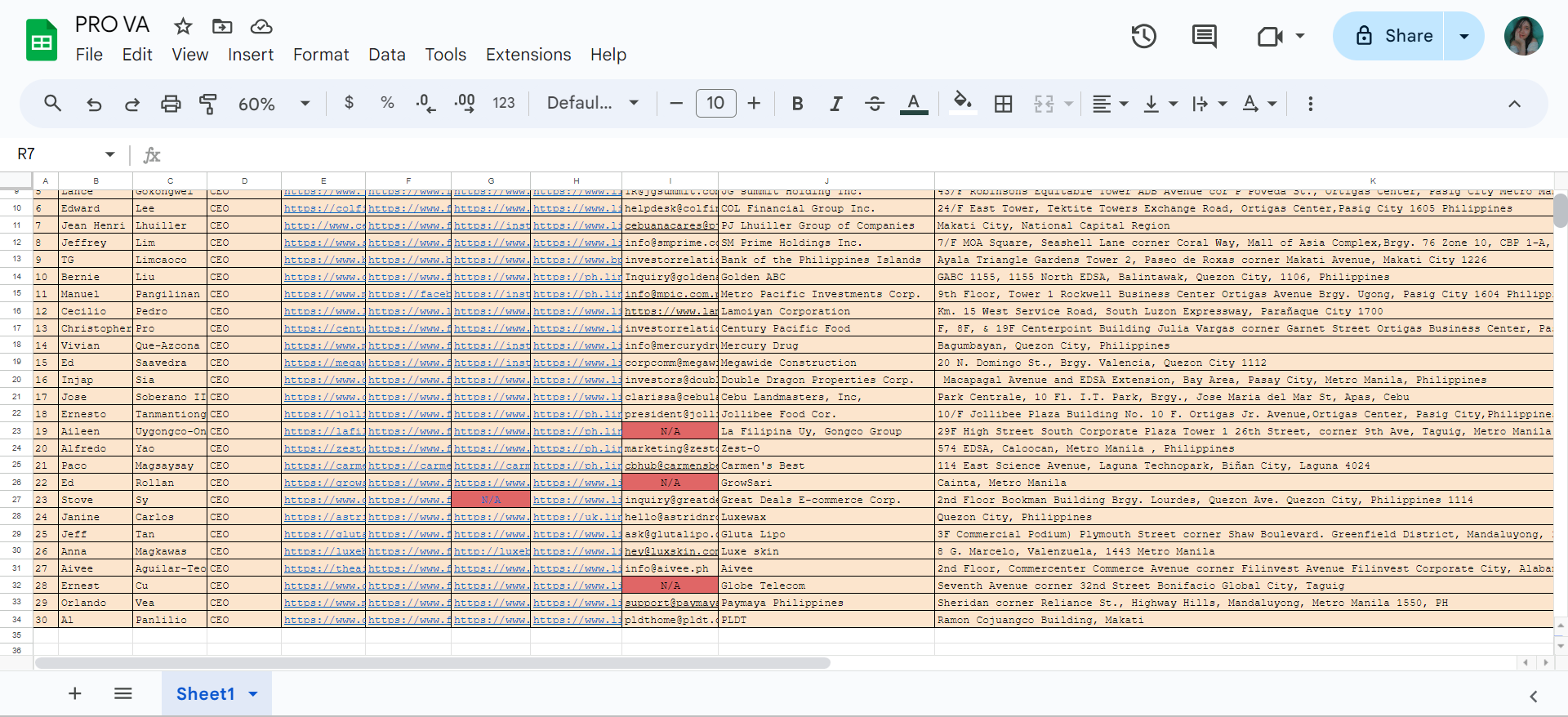This screenshot has height=717, width=1568.
Task: Open the Edit menu
Action: [x=137, y=55]
